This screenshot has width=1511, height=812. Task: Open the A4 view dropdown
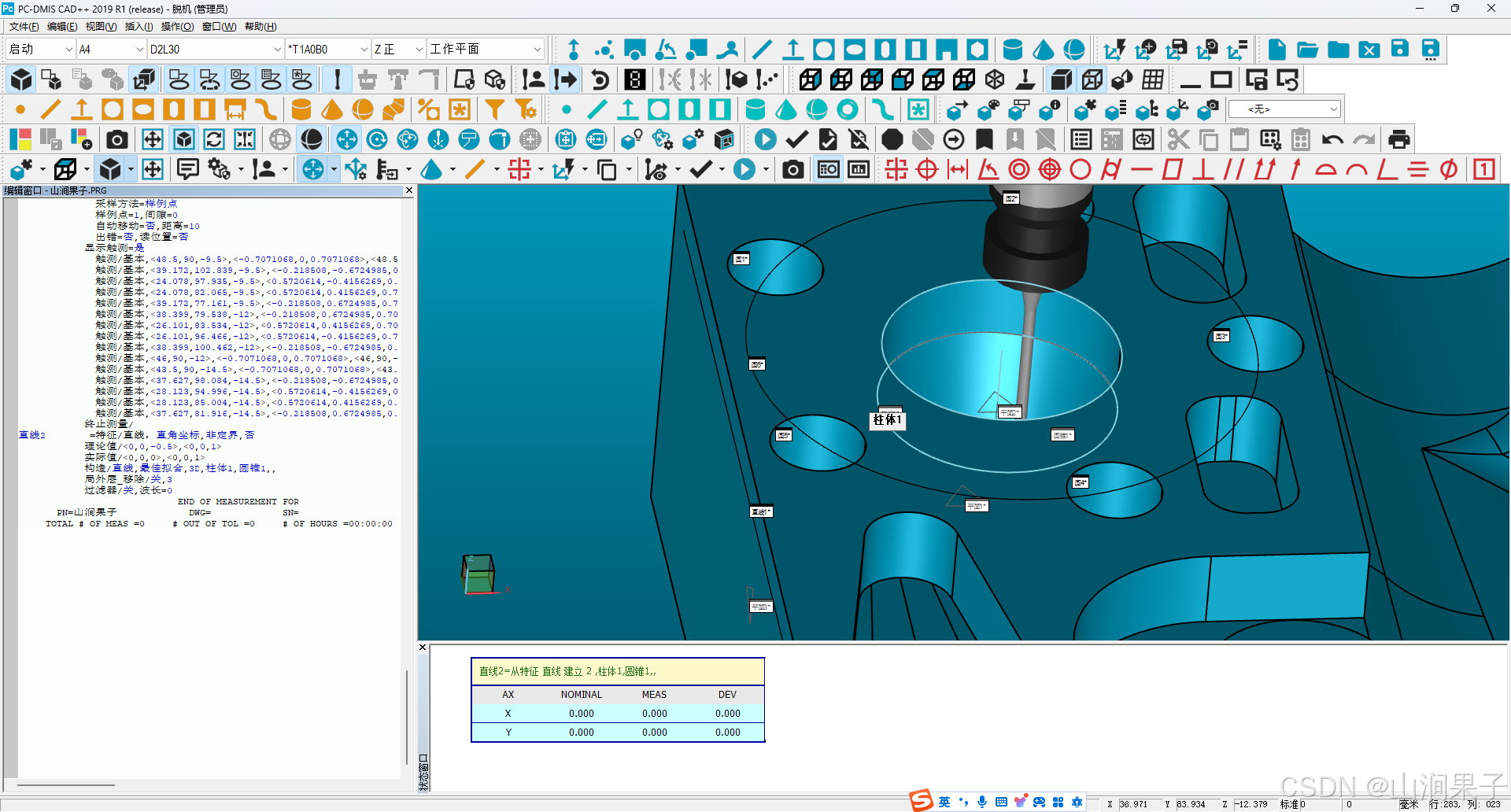tap(112, 49)
